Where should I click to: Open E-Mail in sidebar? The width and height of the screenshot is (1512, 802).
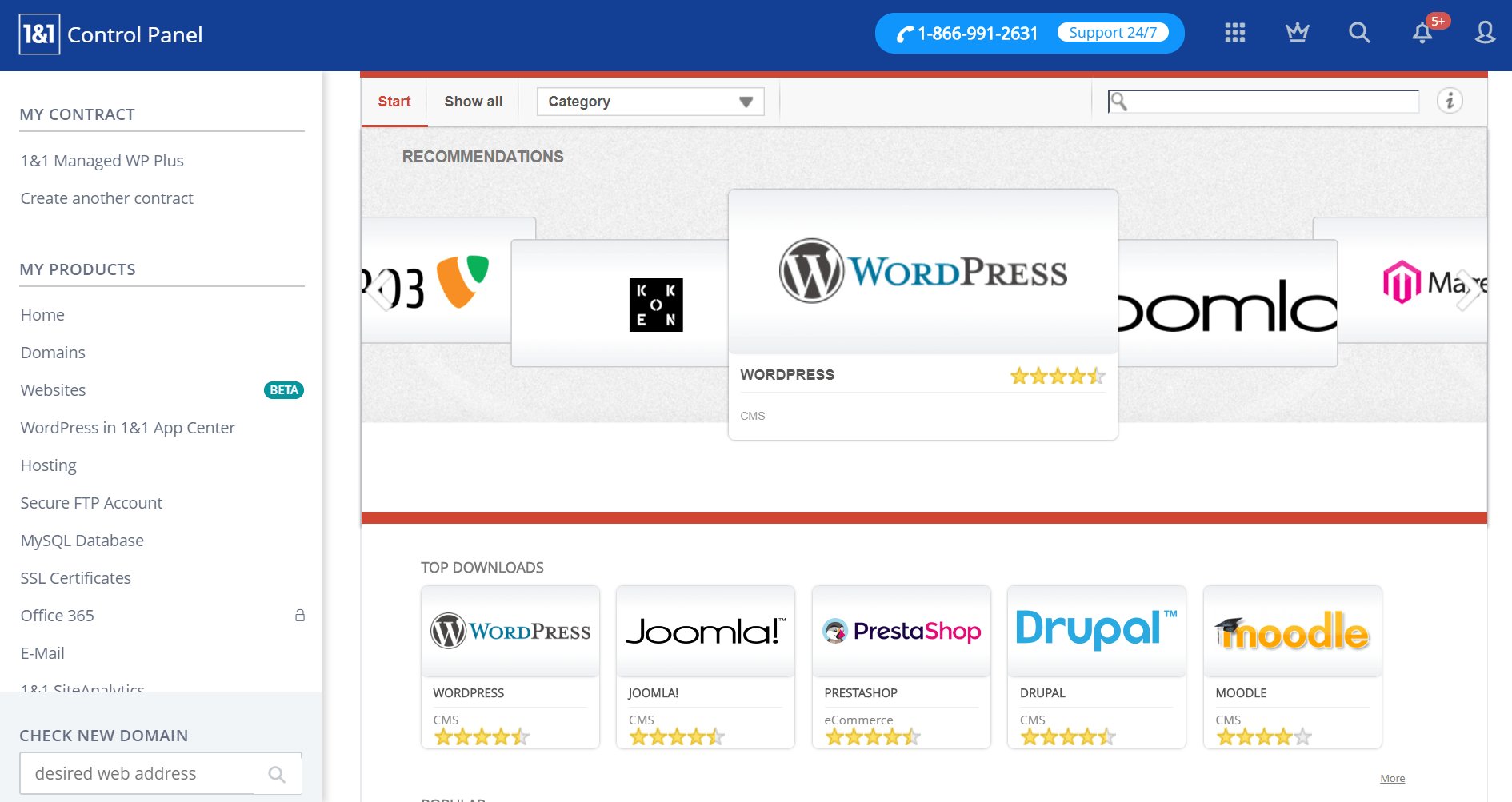(x=42, y=653)
